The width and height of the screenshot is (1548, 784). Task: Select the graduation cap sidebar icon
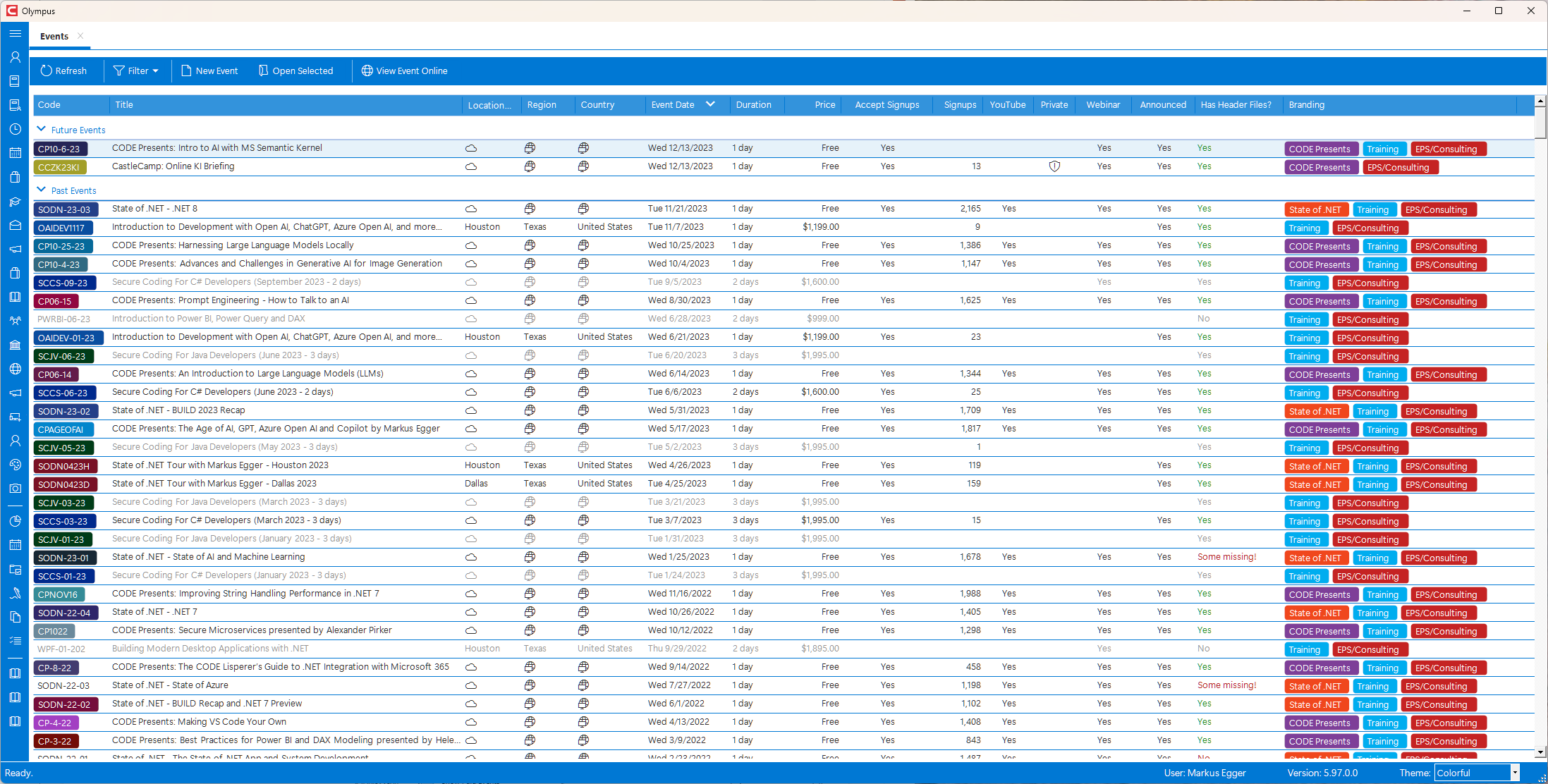click(x=15, y=202)
